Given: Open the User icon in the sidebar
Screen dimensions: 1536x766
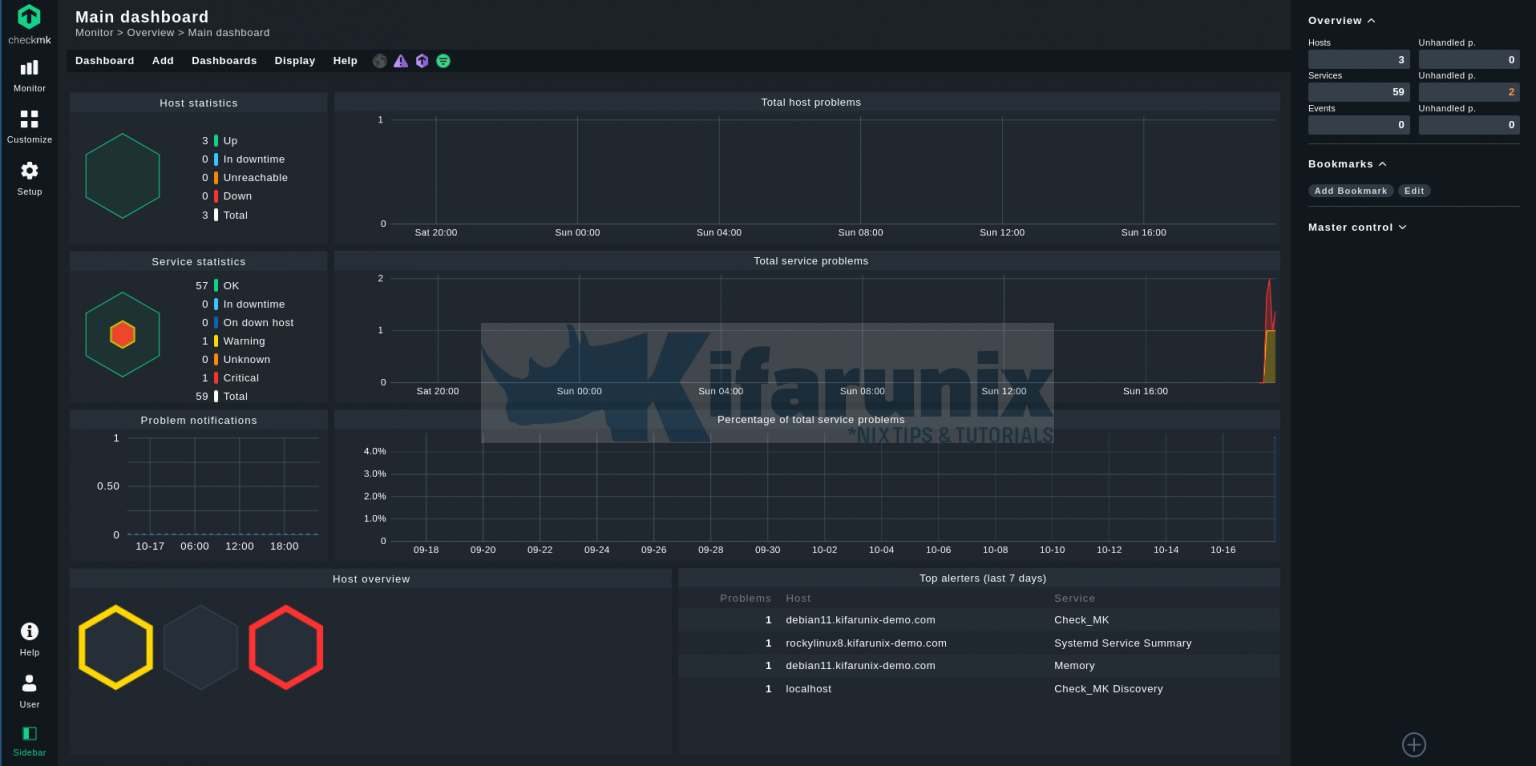Looking at the screenshot, I should point(29,685).
